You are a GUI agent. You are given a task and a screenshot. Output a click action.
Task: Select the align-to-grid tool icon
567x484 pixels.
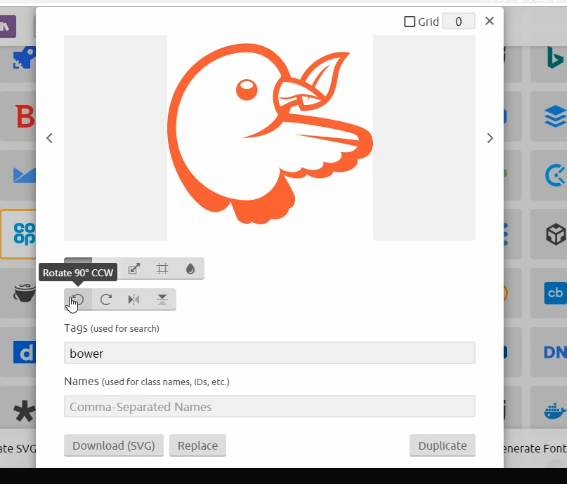click(x=162, y=269)
